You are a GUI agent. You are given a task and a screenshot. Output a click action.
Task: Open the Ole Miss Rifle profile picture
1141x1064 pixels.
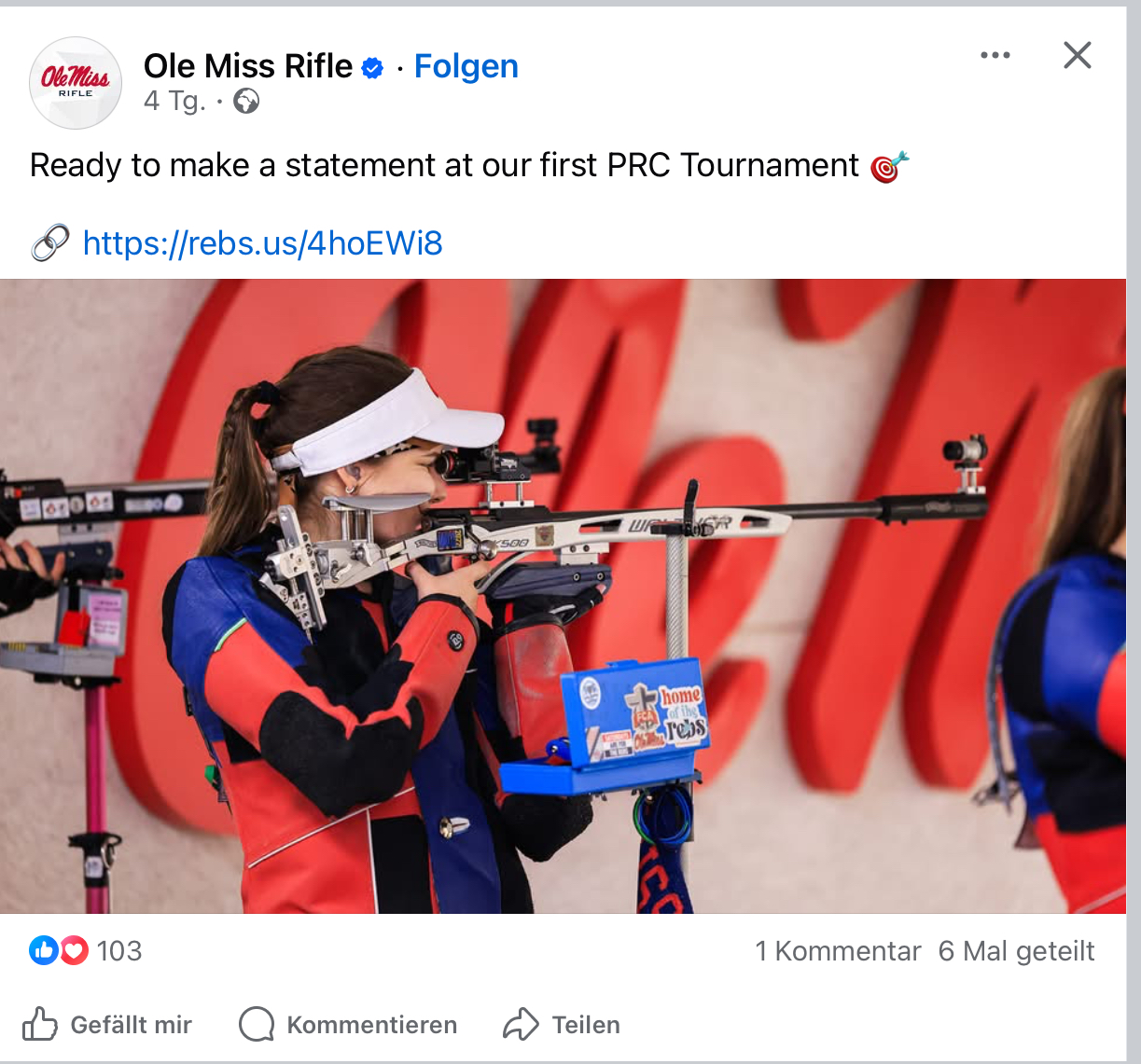tap(76, 83)
